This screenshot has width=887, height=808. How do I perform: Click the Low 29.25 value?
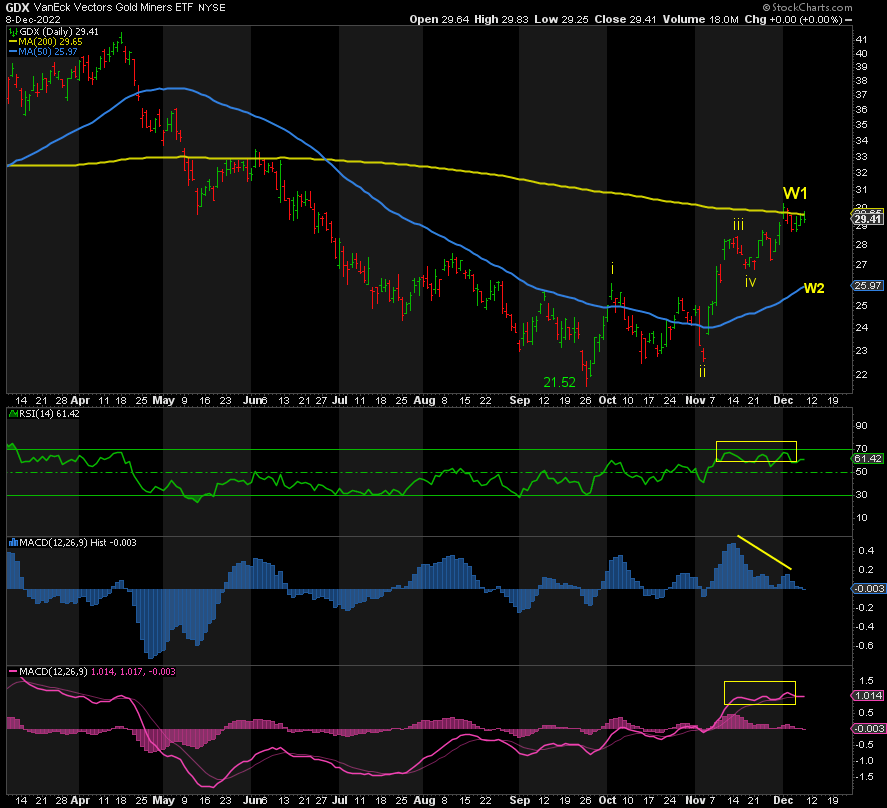click(x=561, y=19)
